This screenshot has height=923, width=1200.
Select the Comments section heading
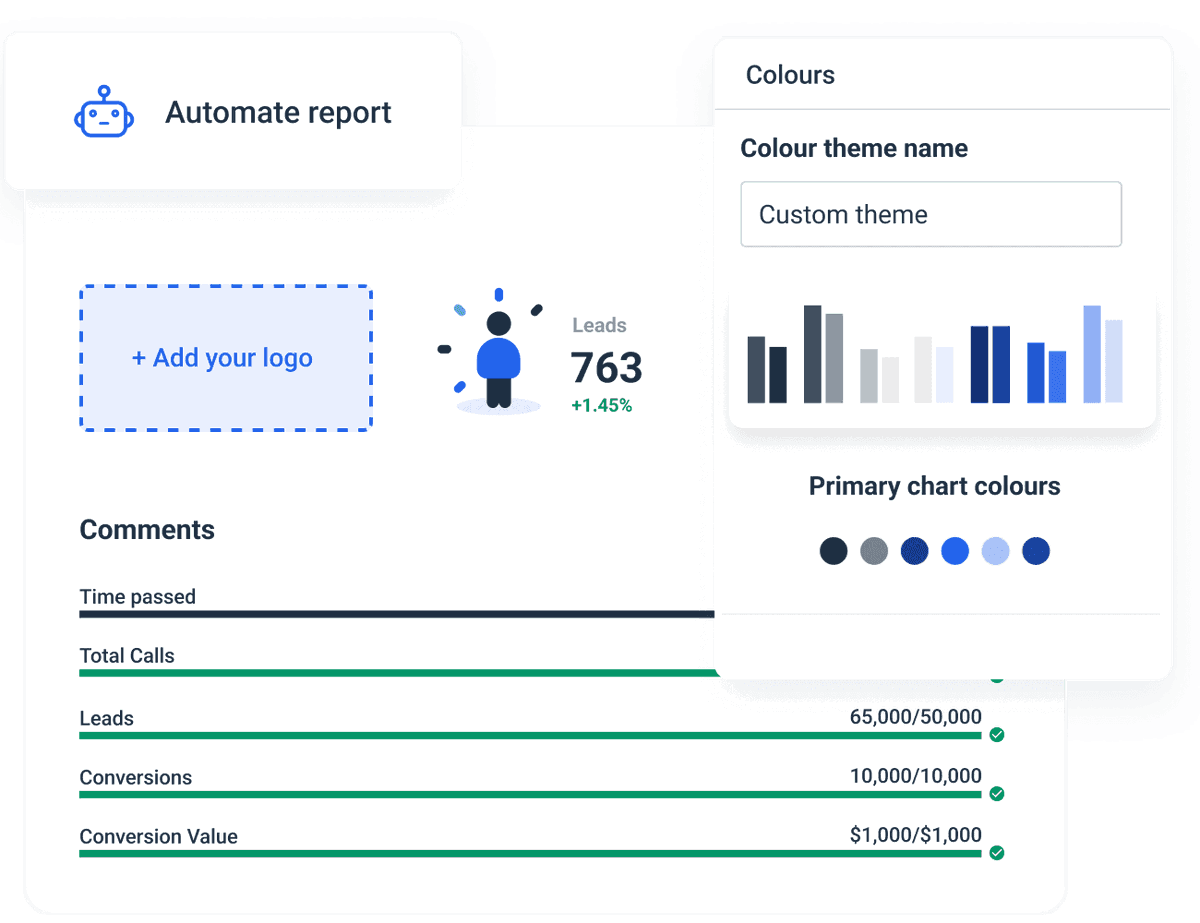click(x=147, y=529)
